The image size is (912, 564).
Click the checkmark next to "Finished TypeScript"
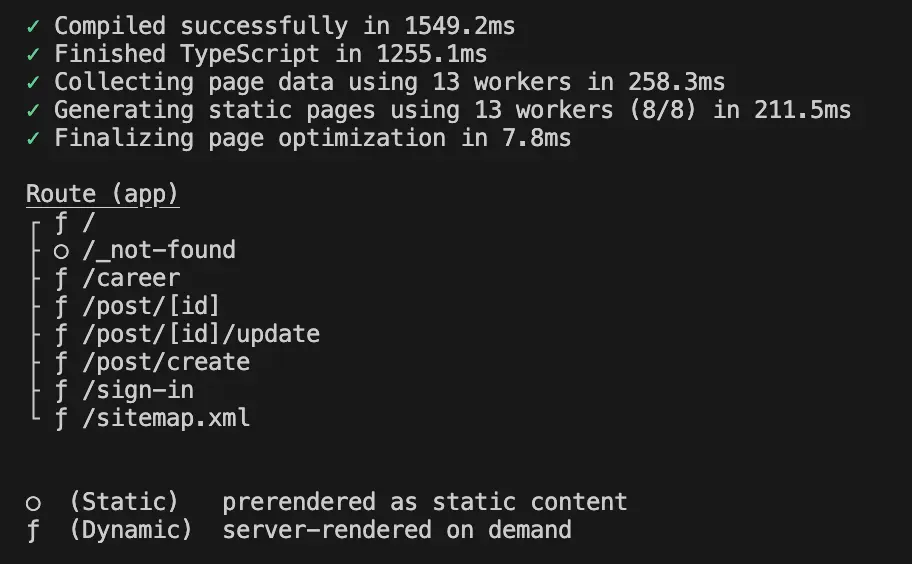pos(34,54)
